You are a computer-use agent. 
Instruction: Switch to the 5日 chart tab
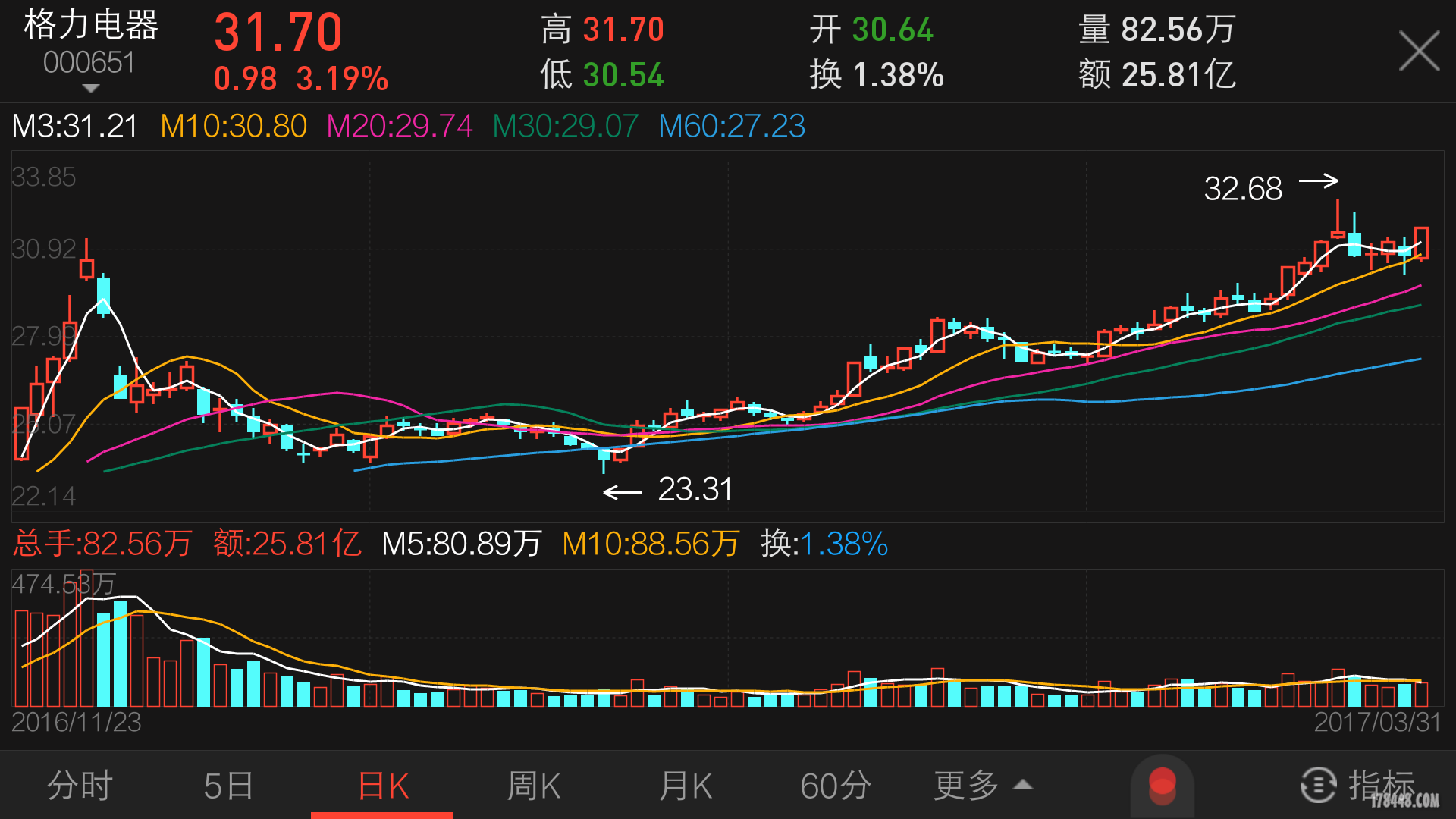click(x=228, y=786)
